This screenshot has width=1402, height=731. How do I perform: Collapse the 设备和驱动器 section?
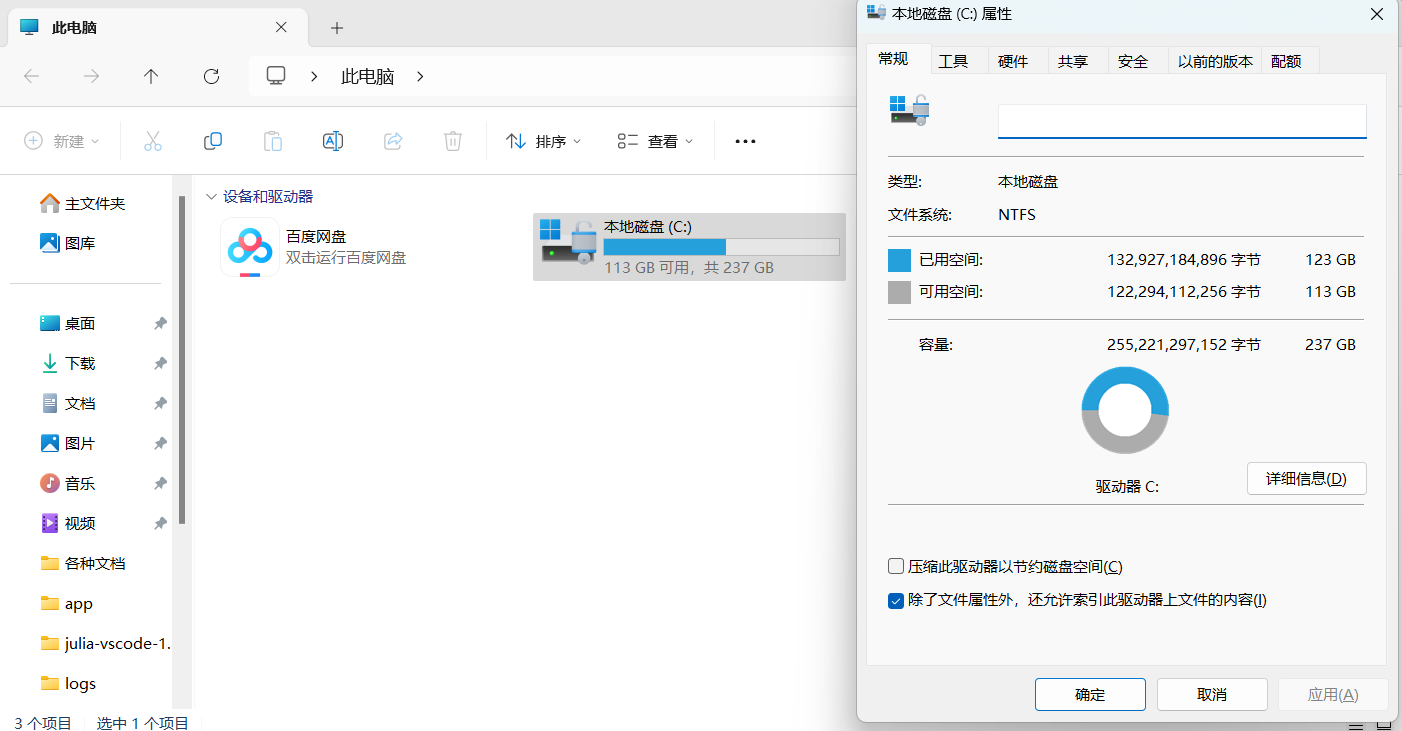tap(211, 197)
